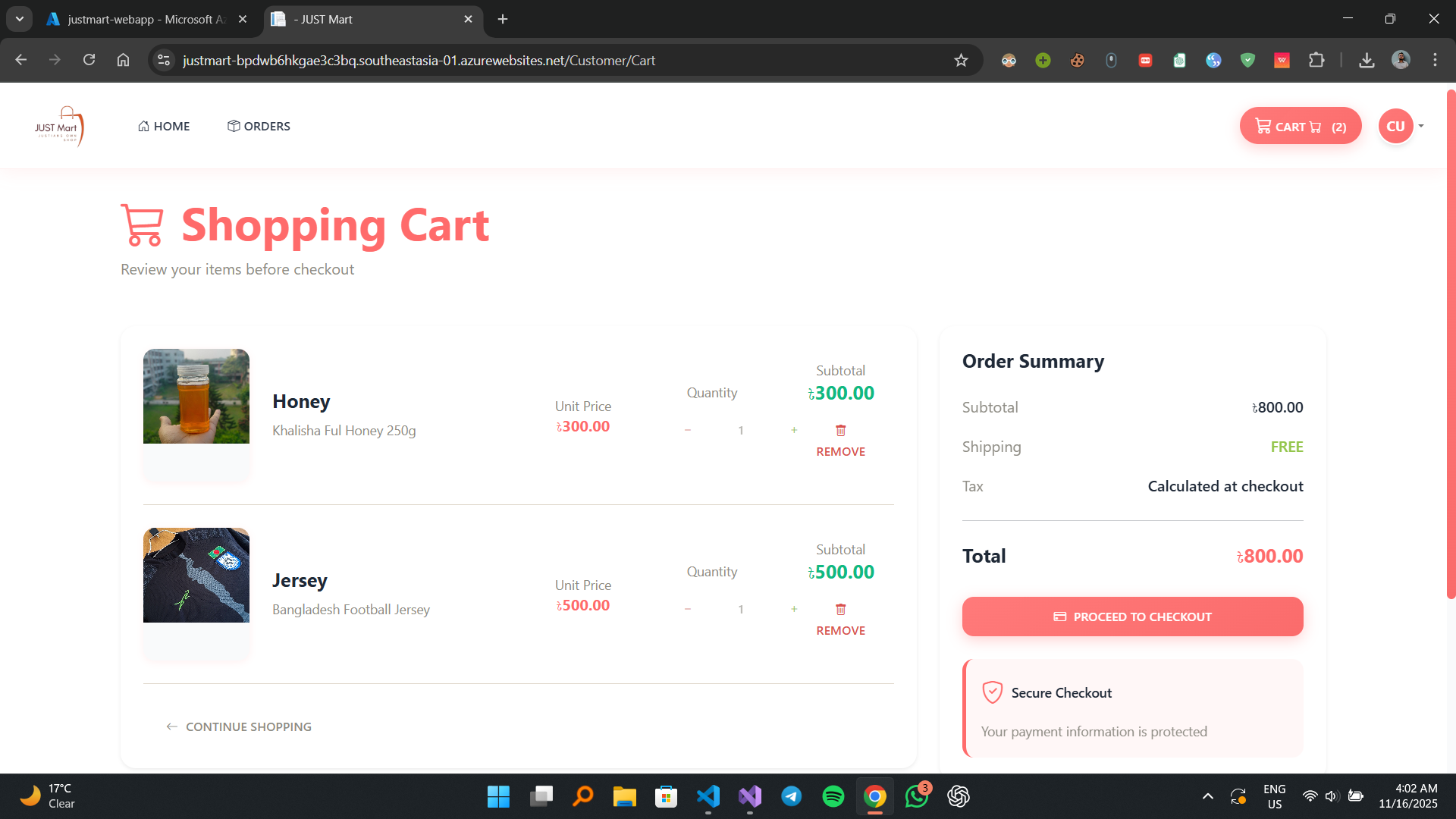Click PROCEED TO CHECKOUT
The height and width of the screenshot is (819, 1456).
pos(1131,617)
